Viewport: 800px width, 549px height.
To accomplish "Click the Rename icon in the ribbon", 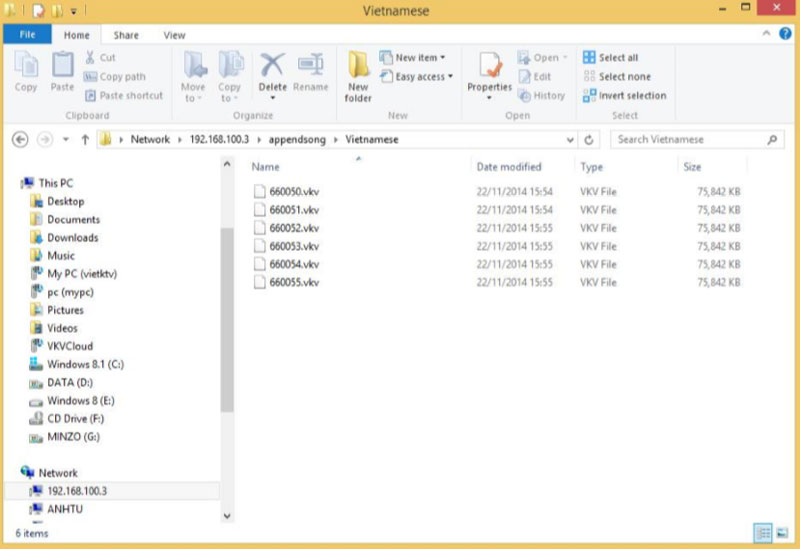I will click(310, 72).
